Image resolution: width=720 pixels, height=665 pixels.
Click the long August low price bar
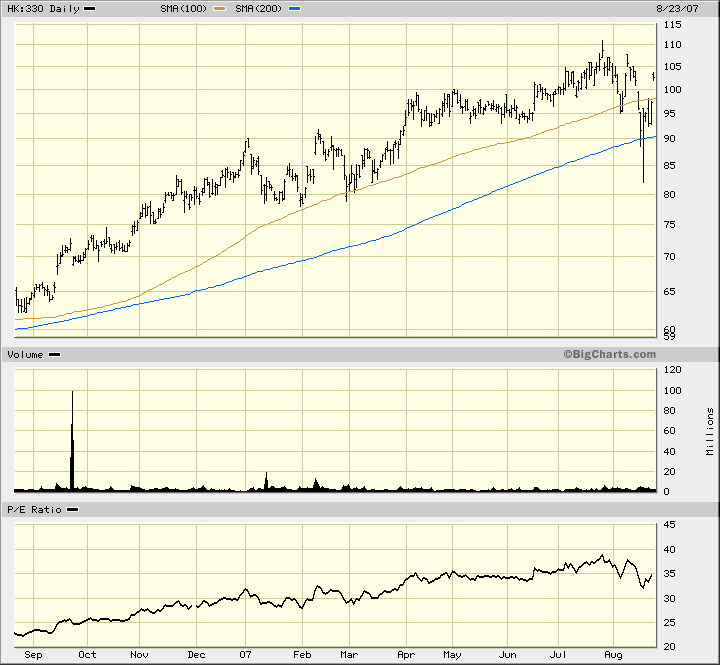(x=643, y=146)
